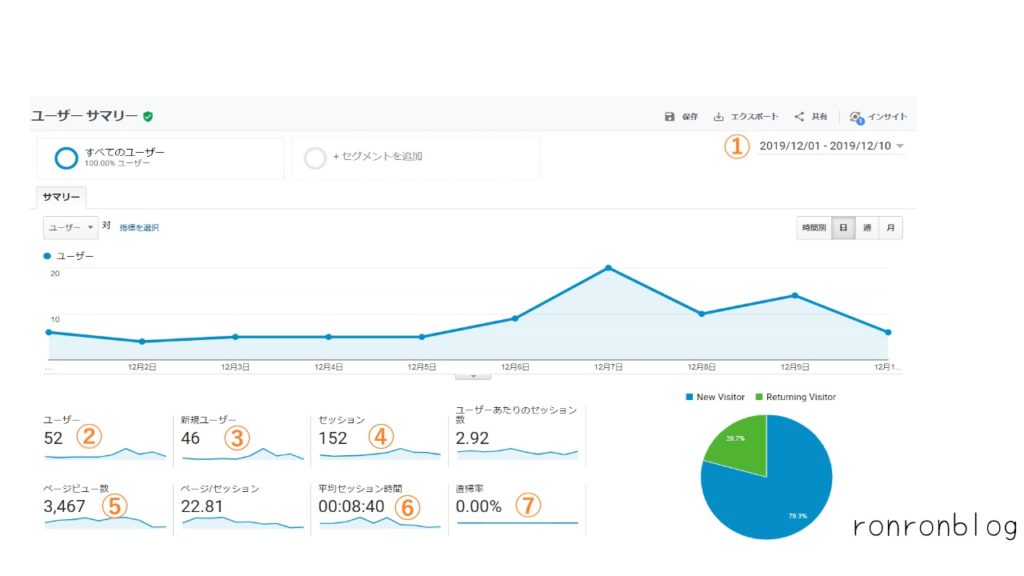Open the date range 2019/12/01 - 2019/12/10 dropdown
The width and height of the screenshot is (1024, 576).
coord(831,146)
